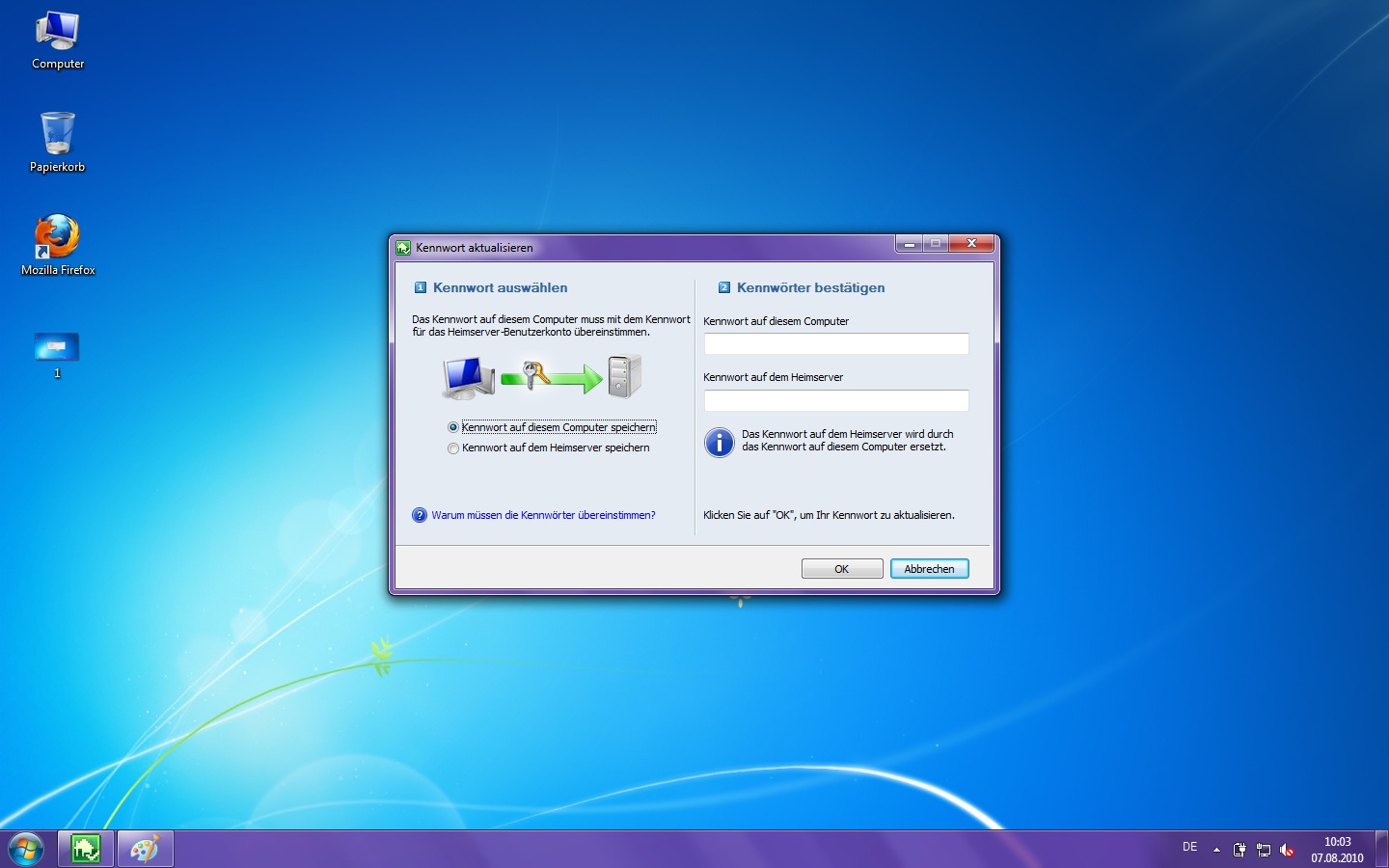Click the muted volume tray icon
The image size is (1389, 868).
point(1287,850)
